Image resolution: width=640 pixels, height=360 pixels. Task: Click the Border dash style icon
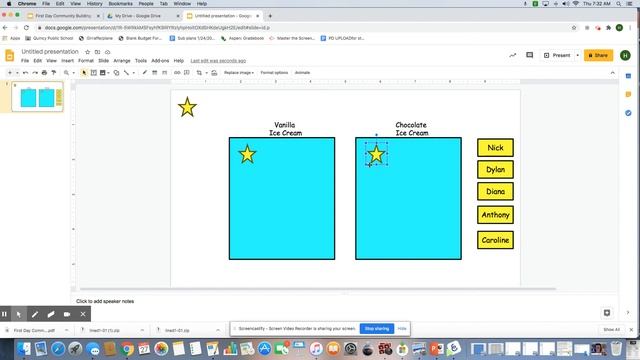coord(164,73)
